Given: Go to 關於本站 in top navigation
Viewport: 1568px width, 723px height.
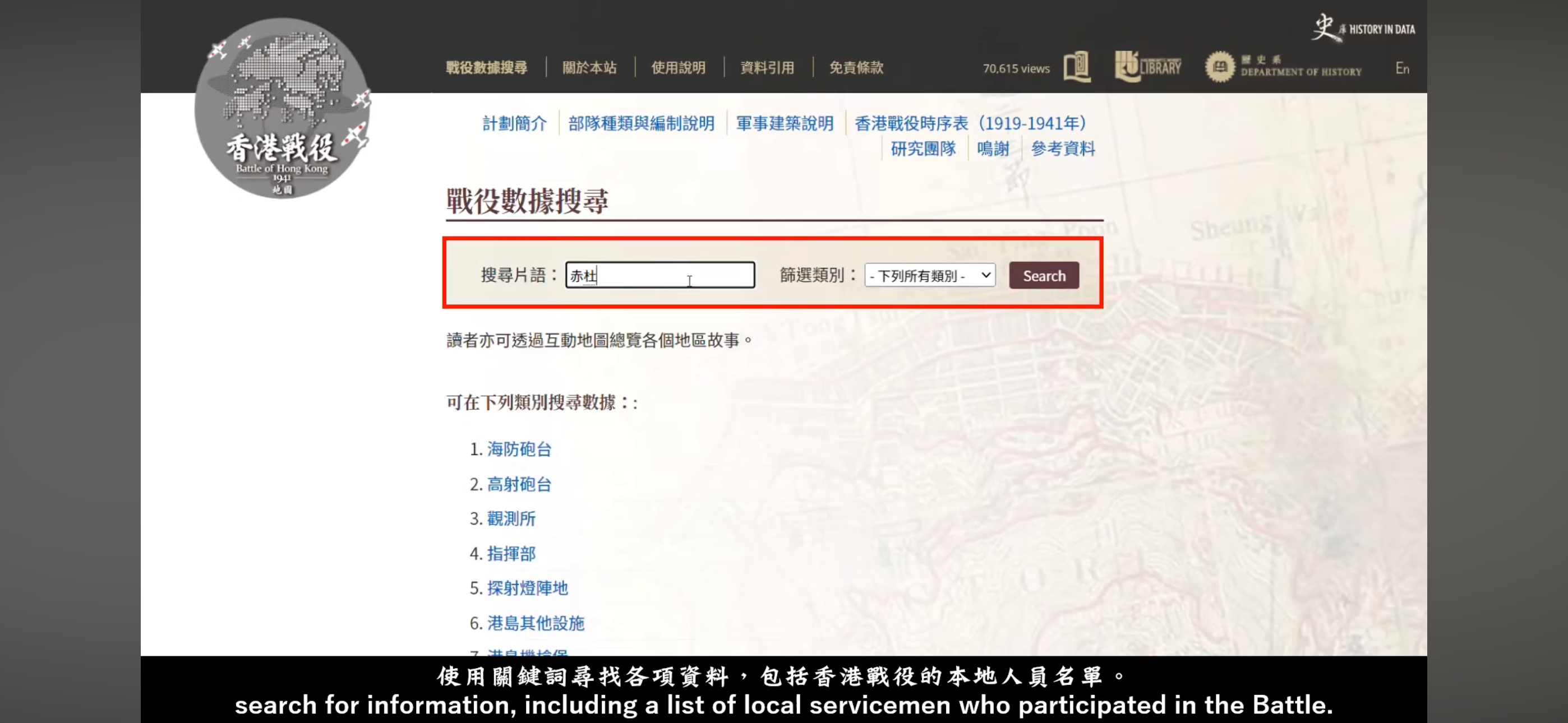Looking at the screenshot, I should click(x=589, y=68).
